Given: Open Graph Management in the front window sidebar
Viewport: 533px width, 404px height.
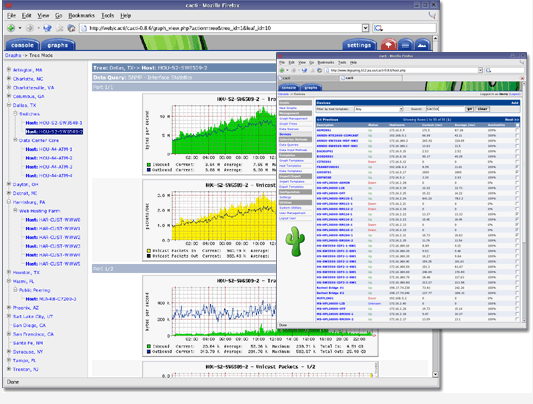Looking at the screenshot, I should (x=293, y=119).
